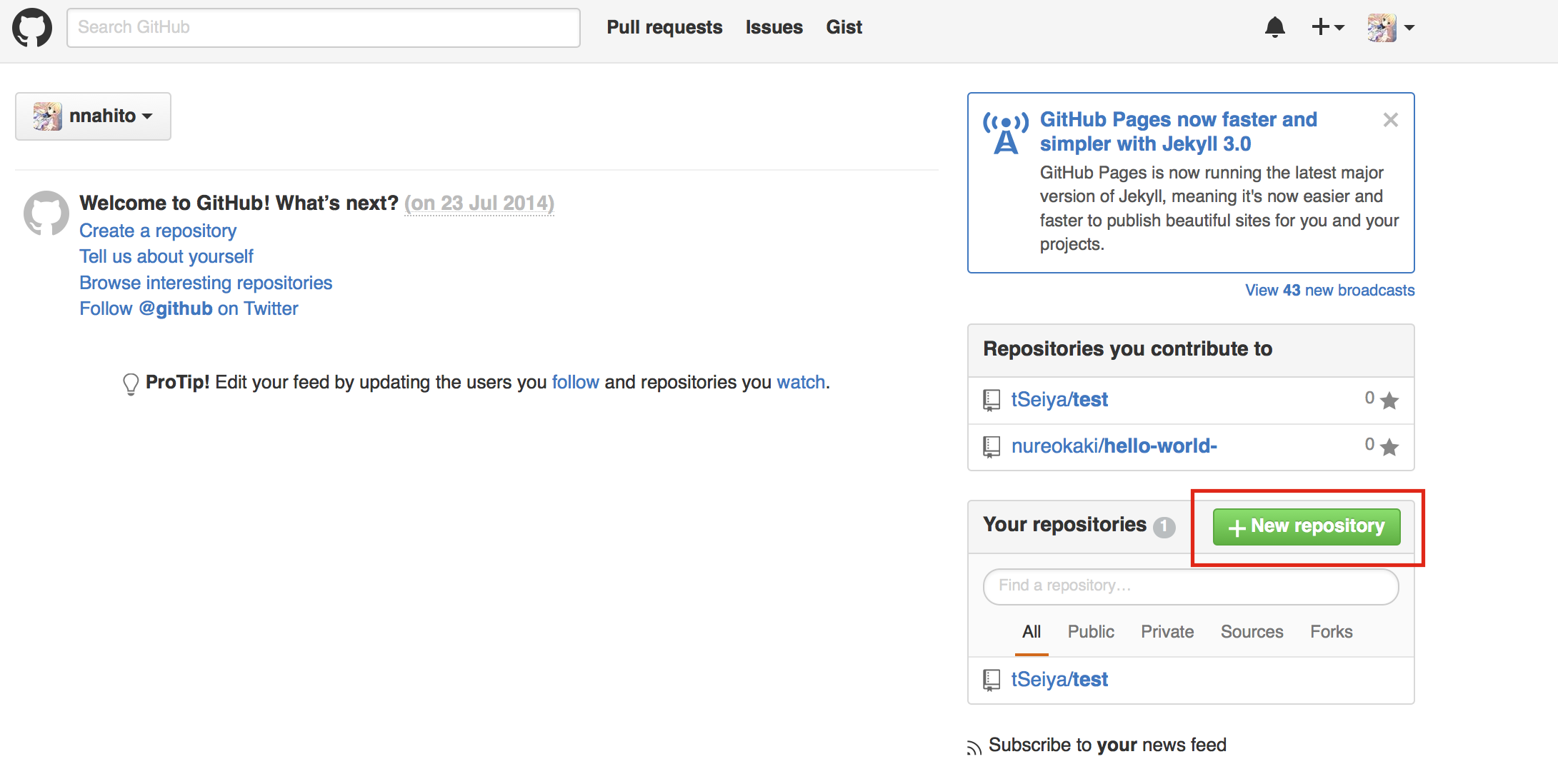Click your avatar image in the header
Screen dimensions: 1558x784
pyautogui.click(x=1384, y=27)
